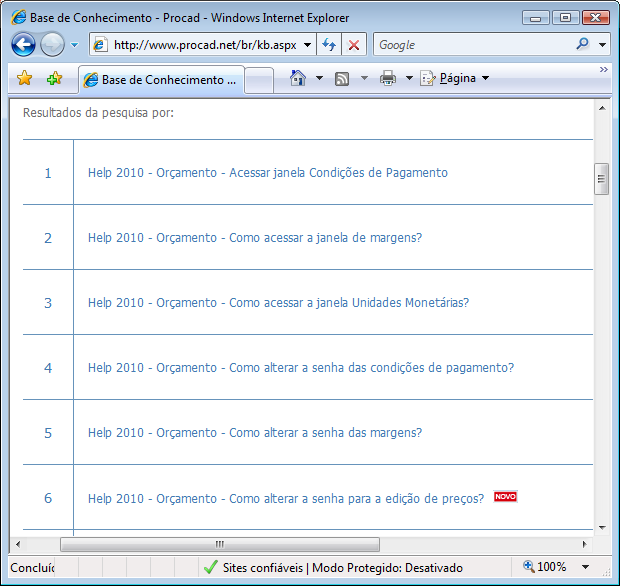
Task: Click the browser Back button
Action: (x=23, y=45)
